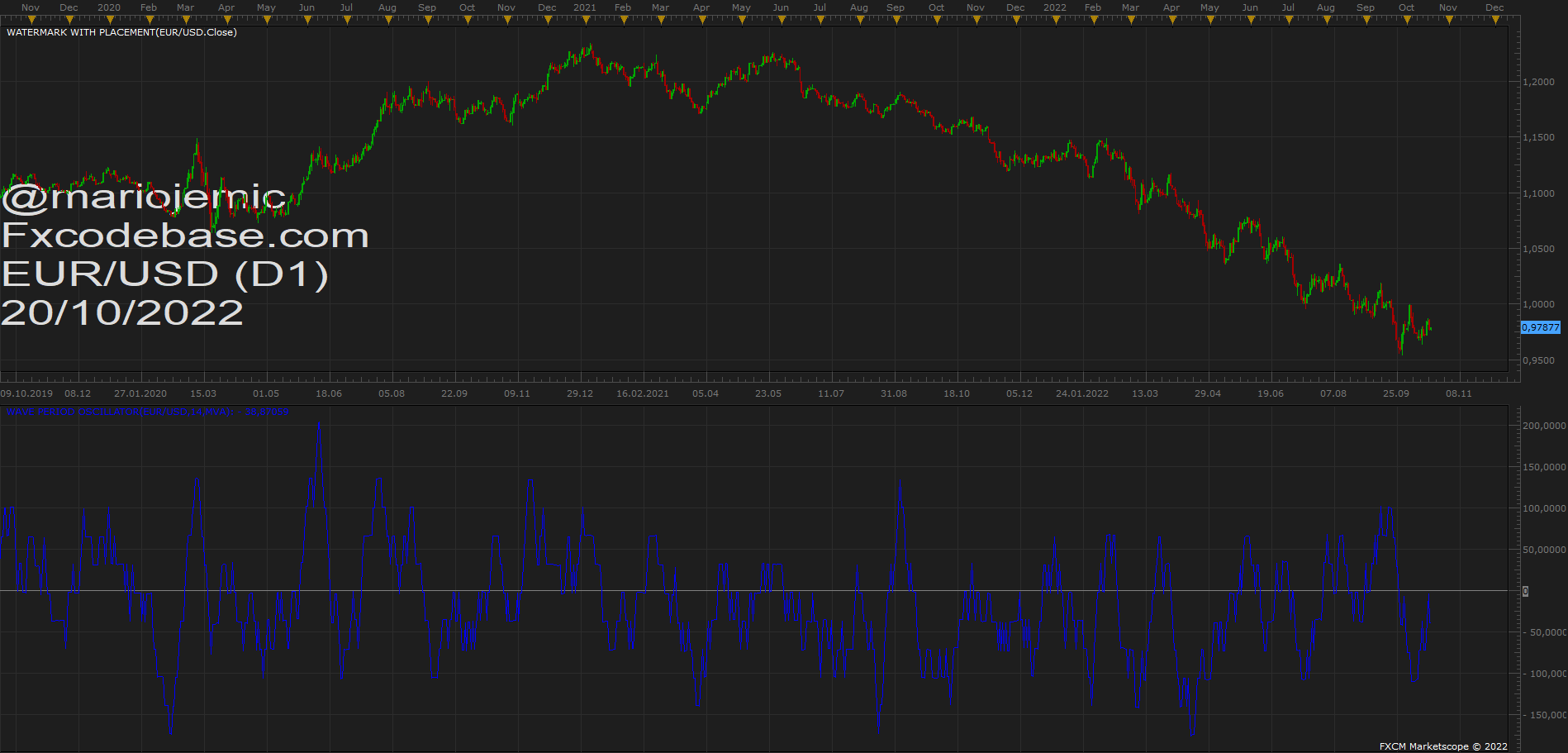The image size is (1568, 753).
Task: Click the 1,1000 price axis label
Action: [x=1538, y=193]
